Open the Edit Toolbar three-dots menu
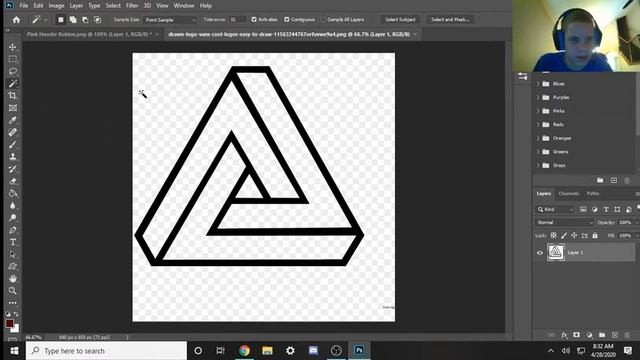This screenshot has height=360, width=640. (x=13, y=303)
